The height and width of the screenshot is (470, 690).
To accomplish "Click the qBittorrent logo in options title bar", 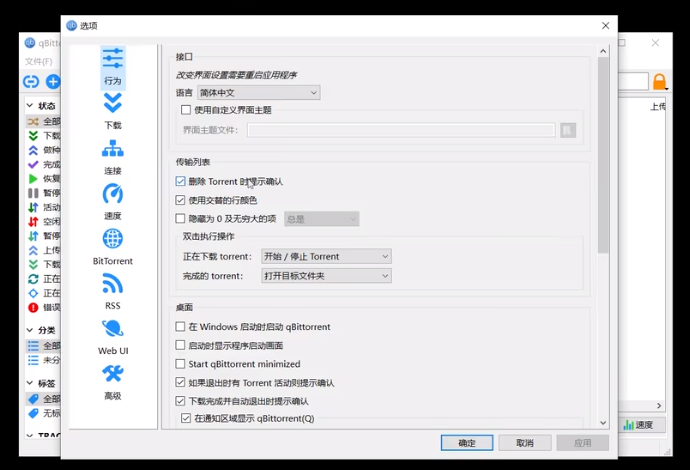I will (71, 26).
